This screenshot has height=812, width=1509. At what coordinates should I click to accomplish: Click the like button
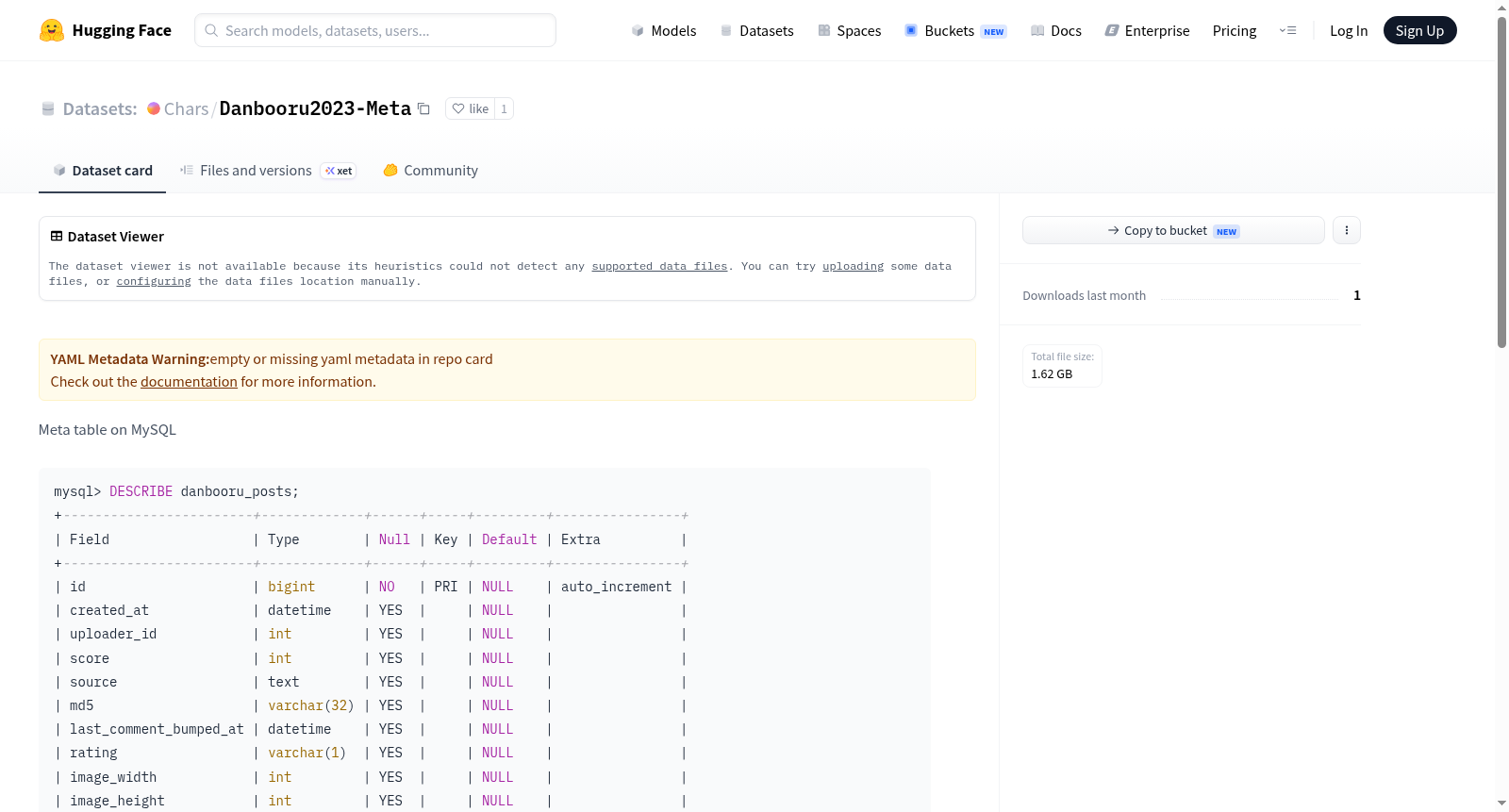click(x=470, y=108)
